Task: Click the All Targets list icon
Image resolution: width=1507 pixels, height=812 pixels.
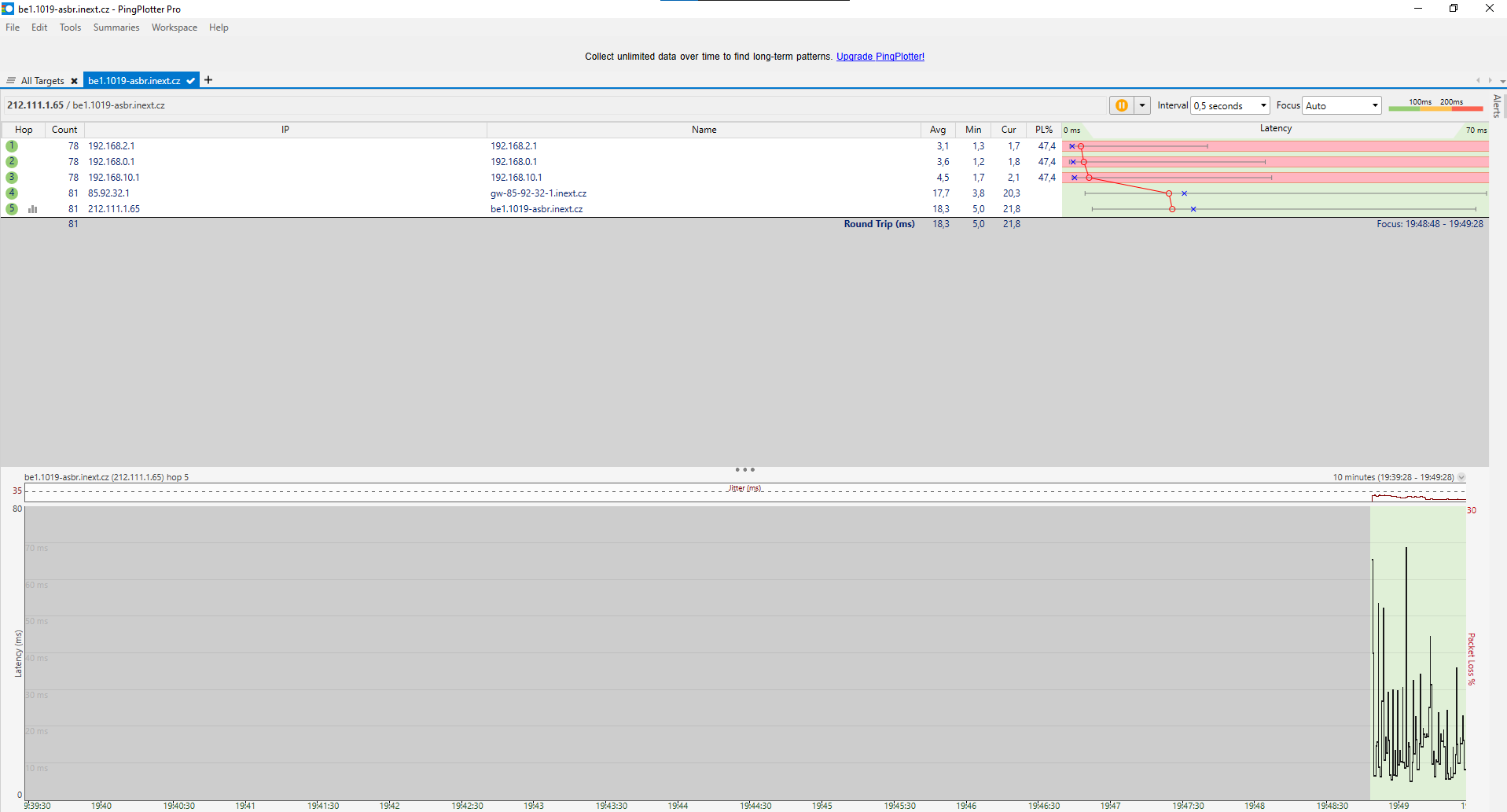Action: pos(11,81)
